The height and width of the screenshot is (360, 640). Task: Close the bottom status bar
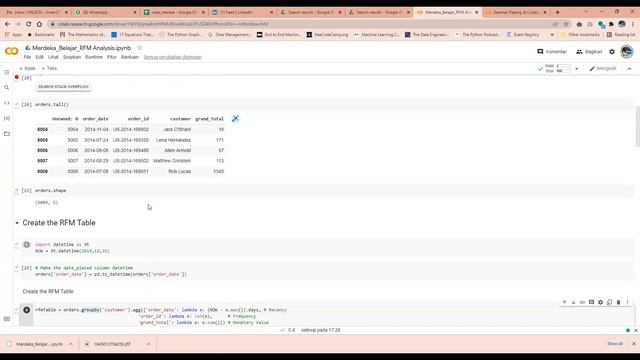636,330
